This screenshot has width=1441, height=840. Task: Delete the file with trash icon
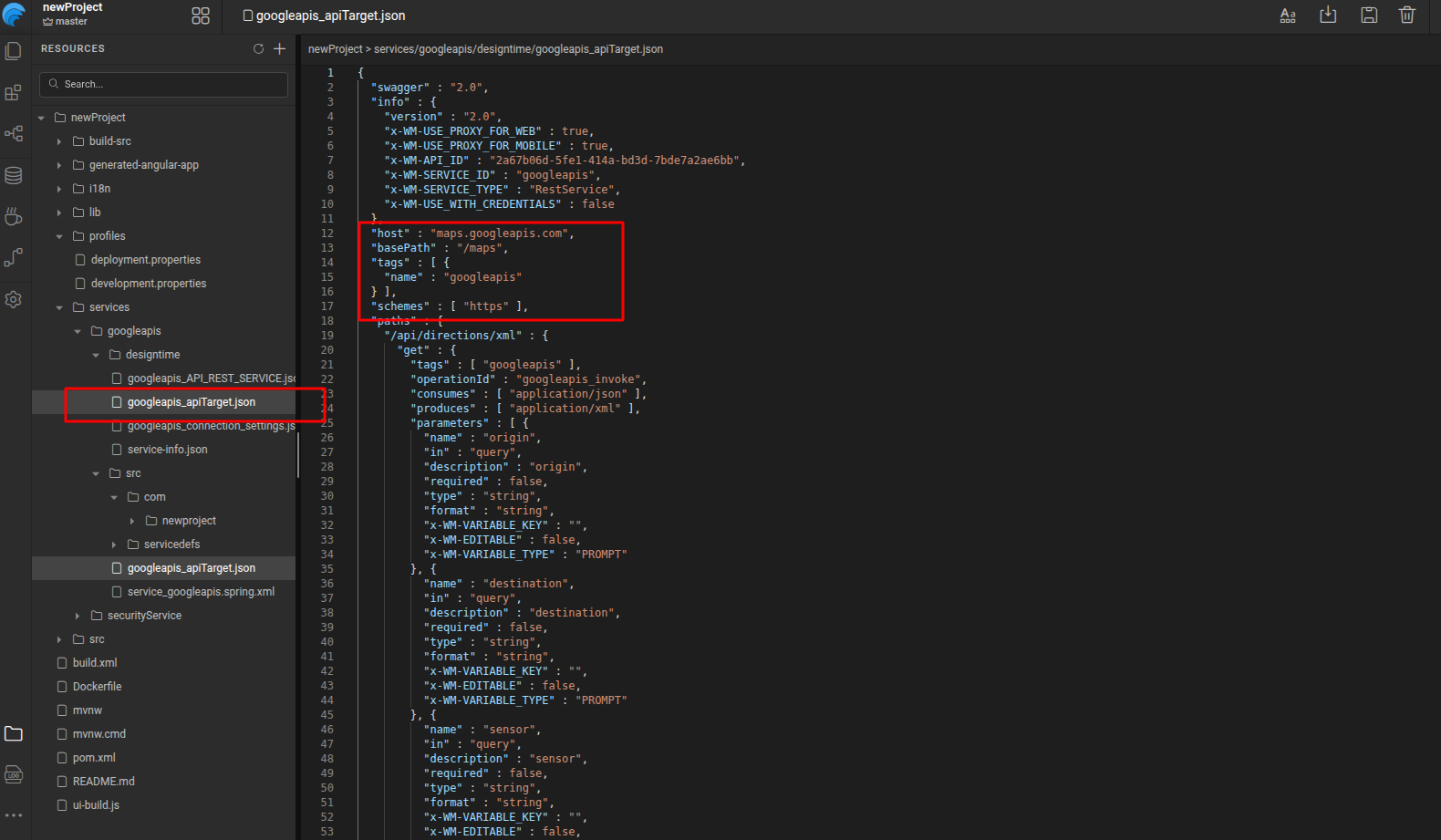click(x=1407, y=15)
